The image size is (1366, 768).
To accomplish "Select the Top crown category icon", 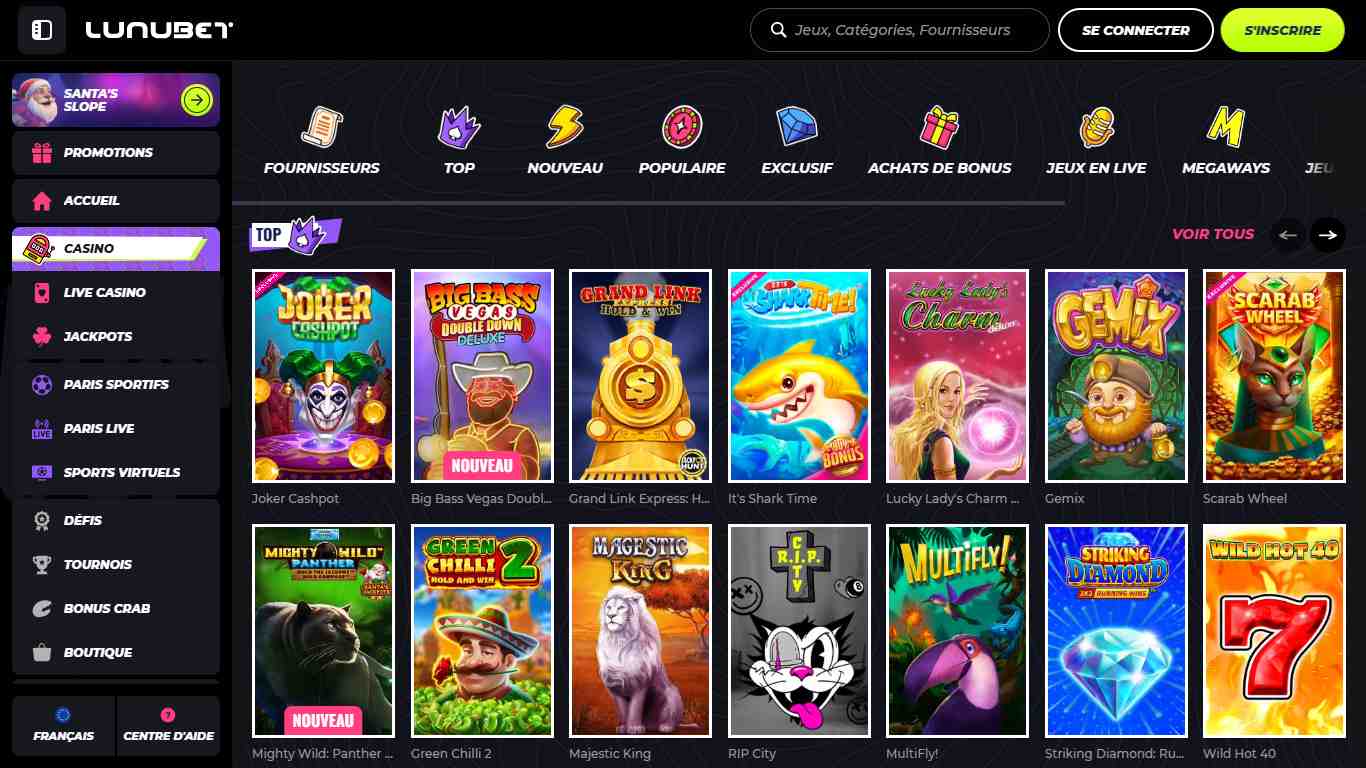I will (x=459, y=127).
